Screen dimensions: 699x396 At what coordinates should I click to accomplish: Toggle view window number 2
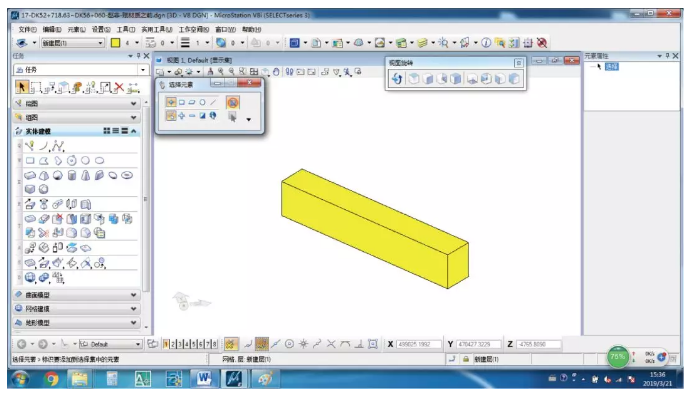coord(173,344)
